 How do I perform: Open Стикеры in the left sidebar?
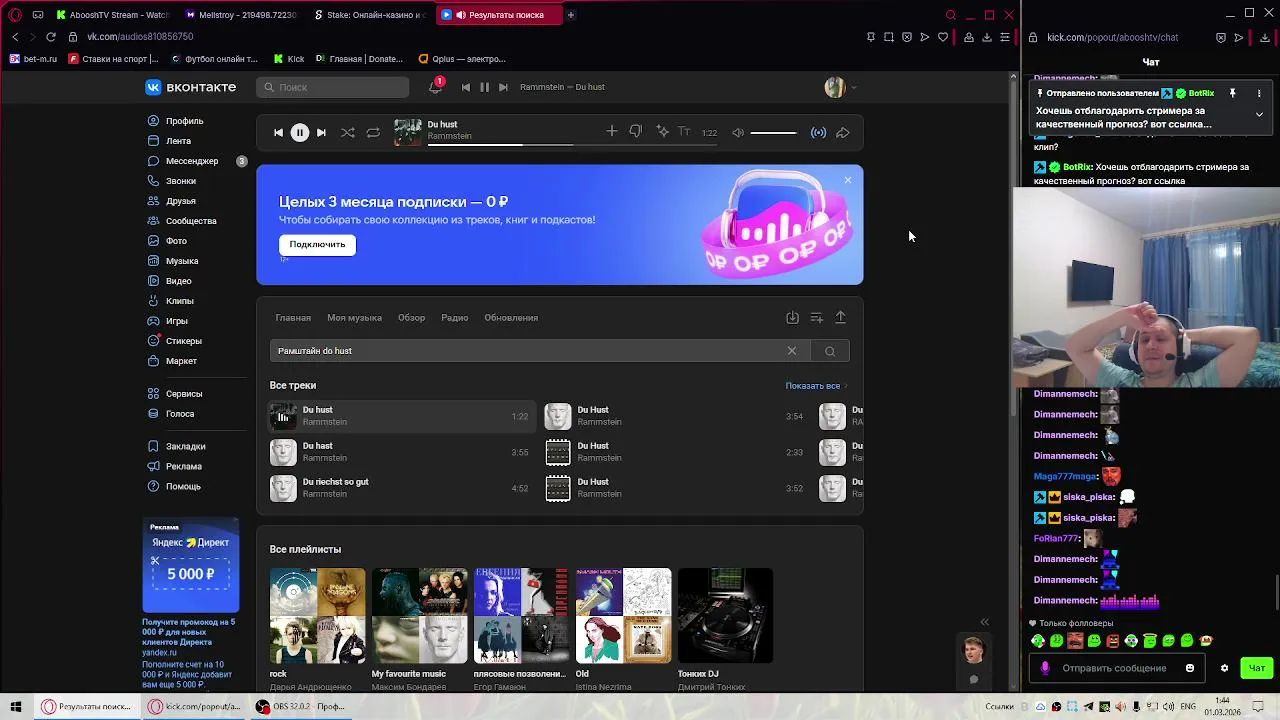tap(184, 341)
